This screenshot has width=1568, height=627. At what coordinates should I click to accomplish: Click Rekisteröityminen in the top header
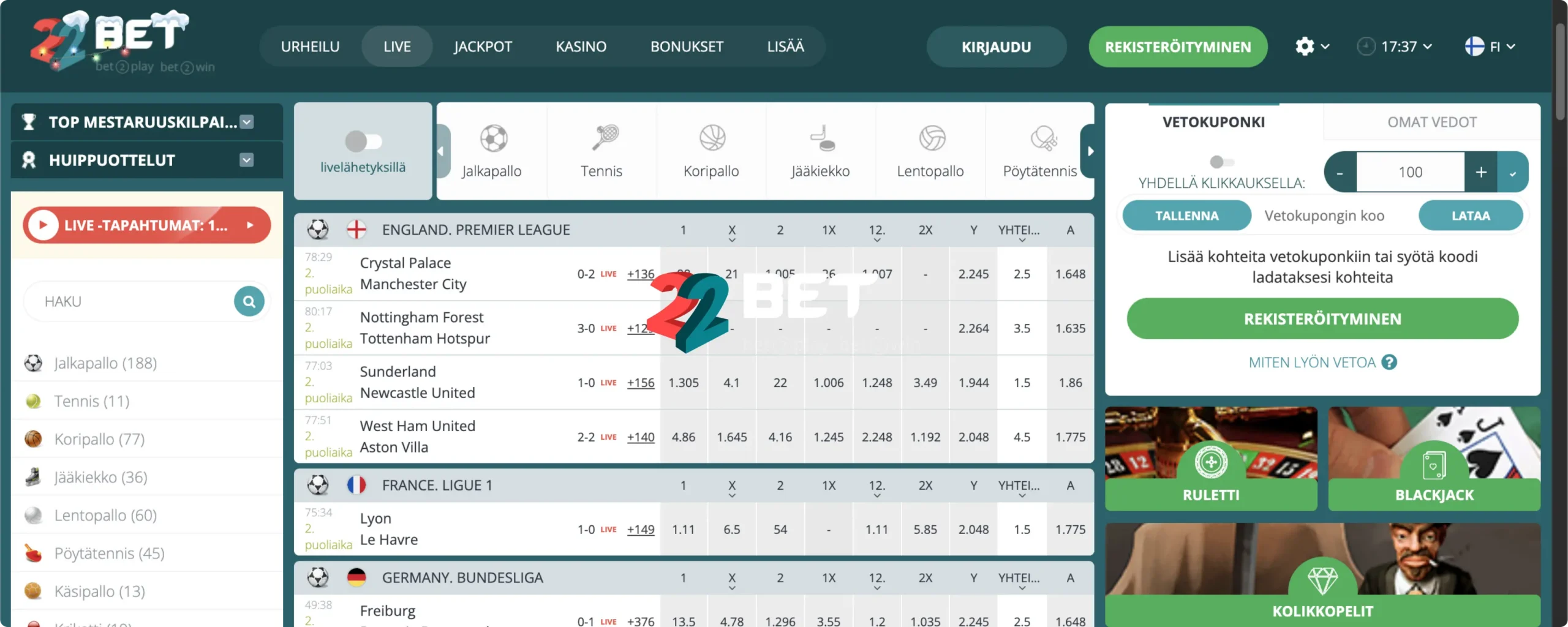[1178, 47]
